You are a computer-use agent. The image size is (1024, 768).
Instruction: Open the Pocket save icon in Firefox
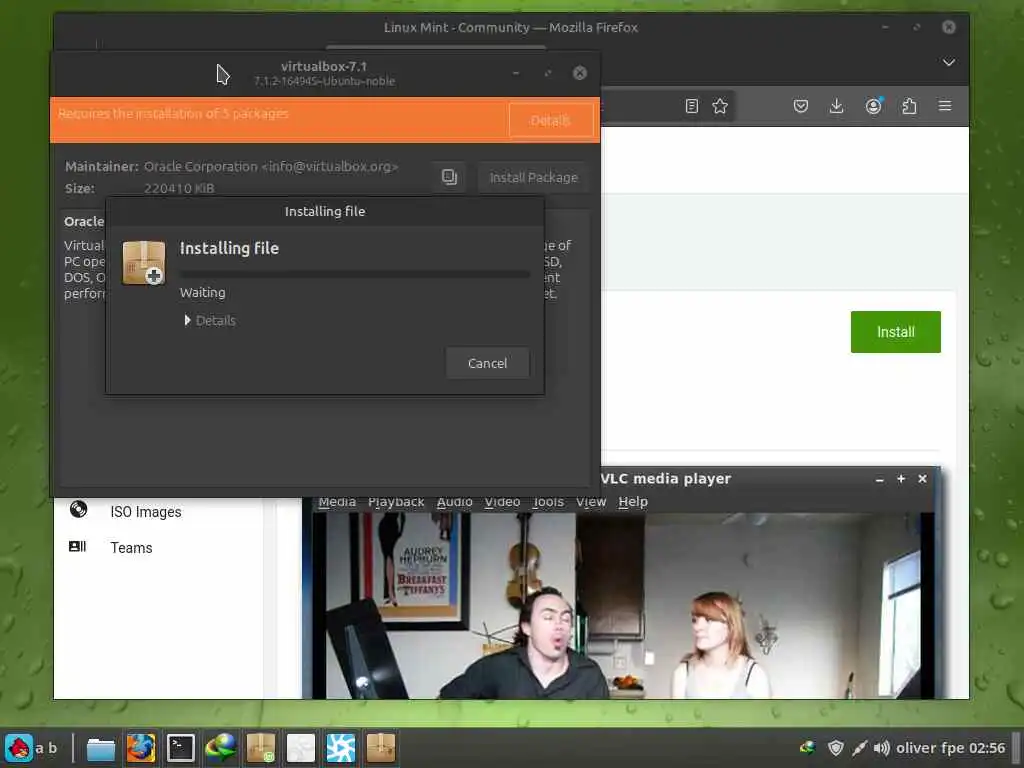coord(801,106)
